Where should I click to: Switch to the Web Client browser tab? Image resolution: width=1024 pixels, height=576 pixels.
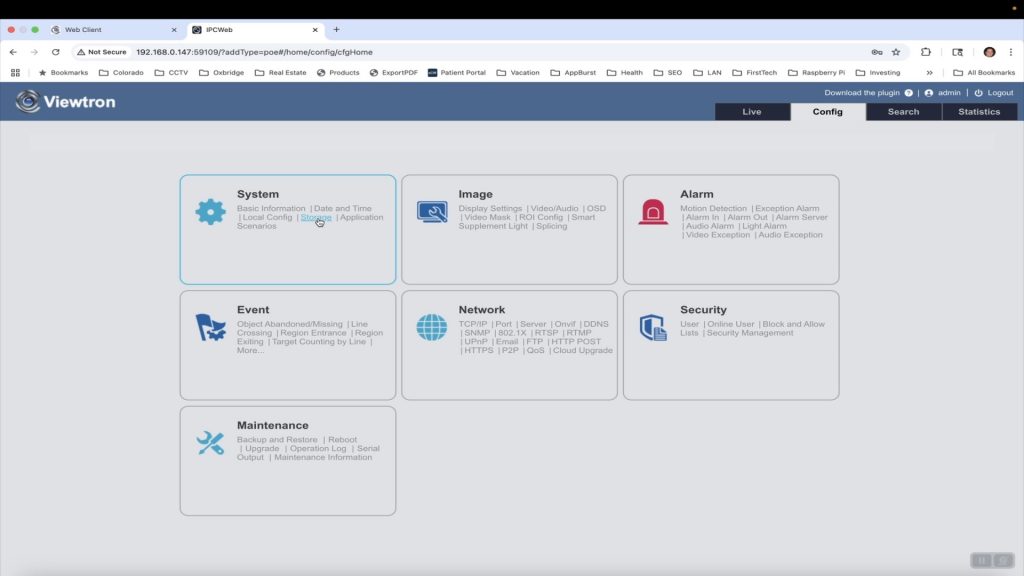point(115,29)
